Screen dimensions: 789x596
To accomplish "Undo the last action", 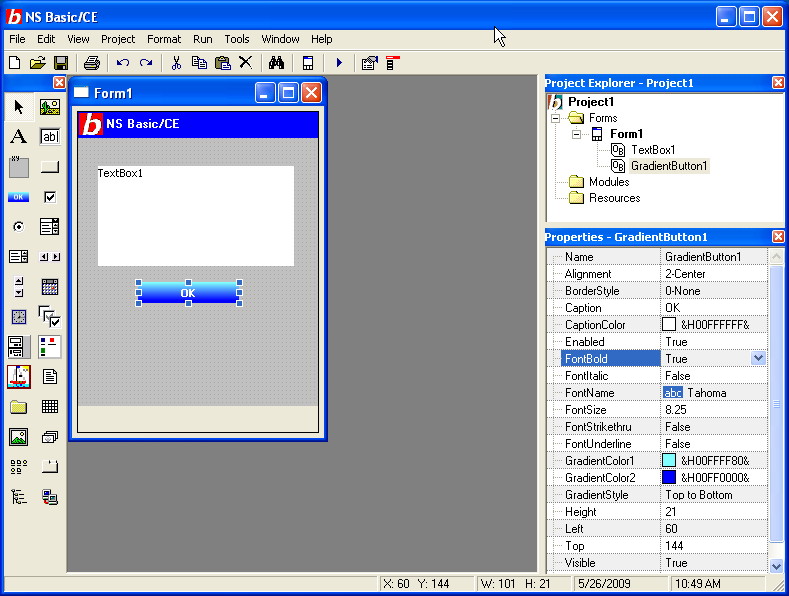I will tap(123, 63).
